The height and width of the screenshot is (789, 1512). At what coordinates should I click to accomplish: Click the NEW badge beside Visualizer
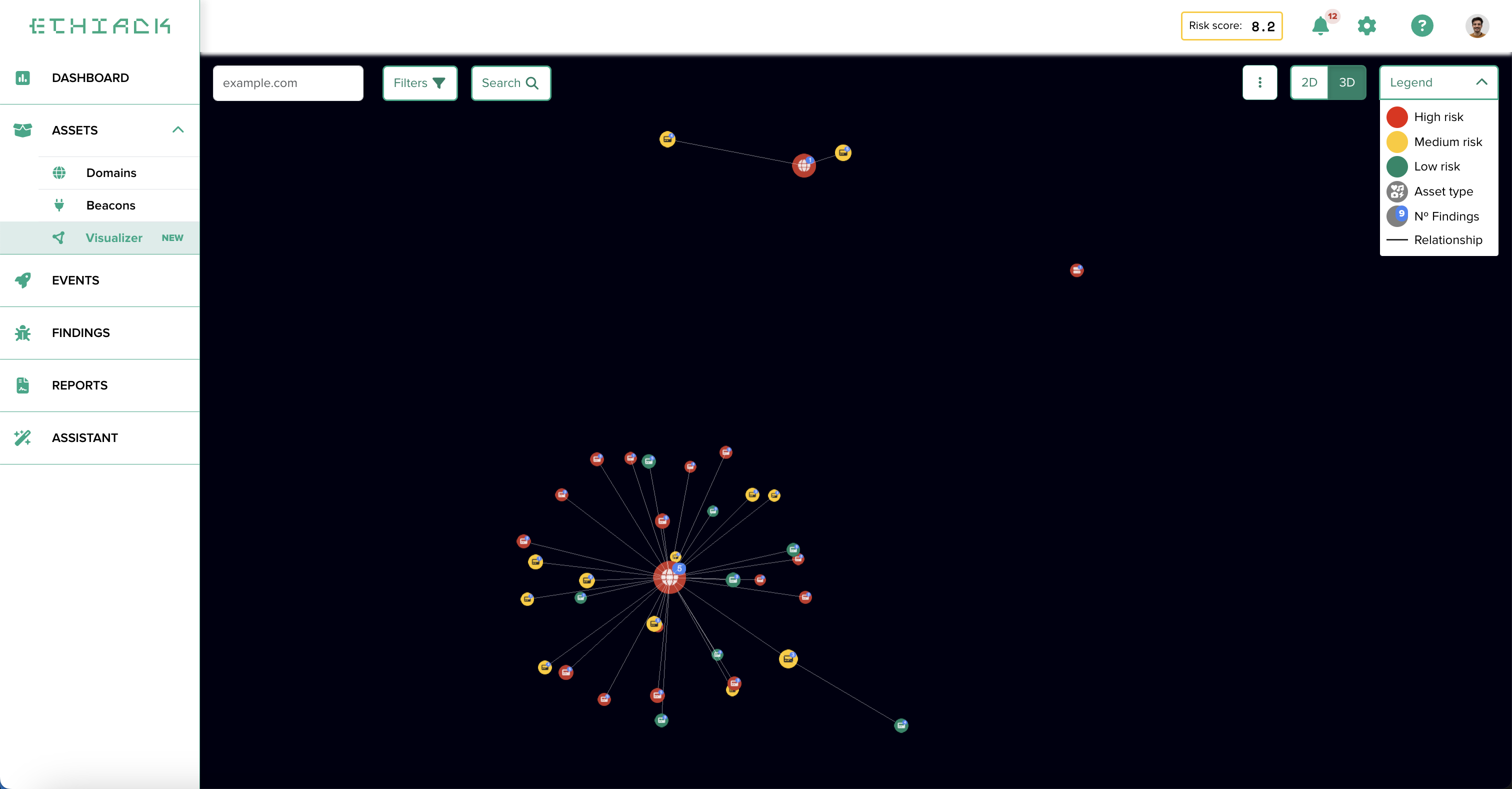coord(172,238)
